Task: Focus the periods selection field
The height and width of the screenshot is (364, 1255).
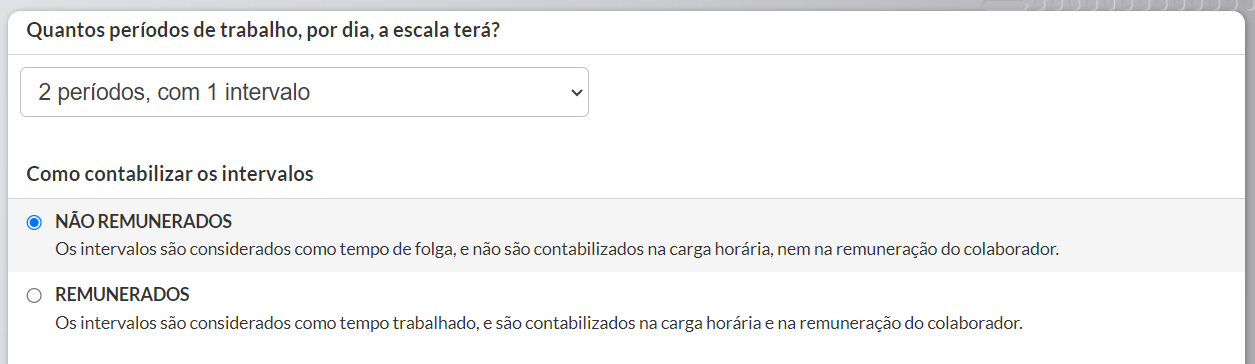Action: tap(304, 92)
